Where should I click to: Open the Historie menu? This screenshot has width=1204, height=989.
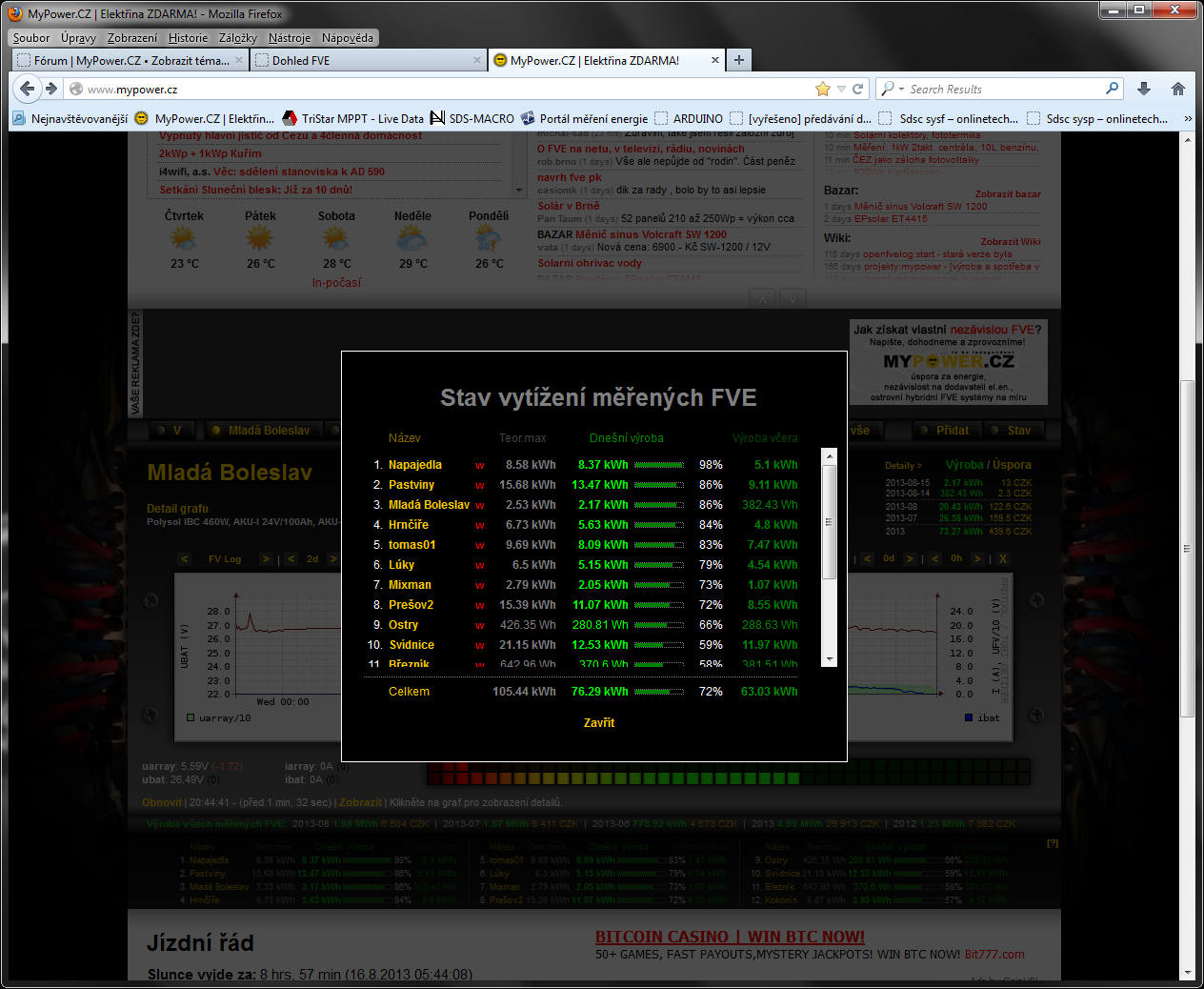188,38
